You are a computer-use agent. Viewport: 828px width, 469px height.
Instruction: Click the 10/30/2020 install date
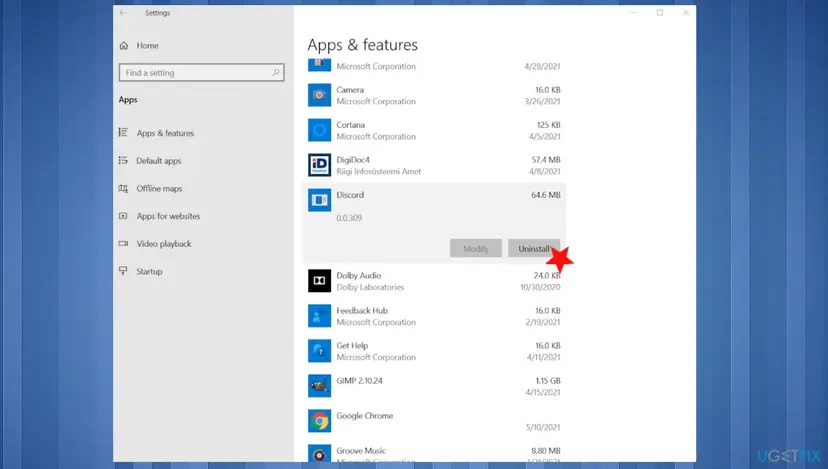(x=540, y=287)
